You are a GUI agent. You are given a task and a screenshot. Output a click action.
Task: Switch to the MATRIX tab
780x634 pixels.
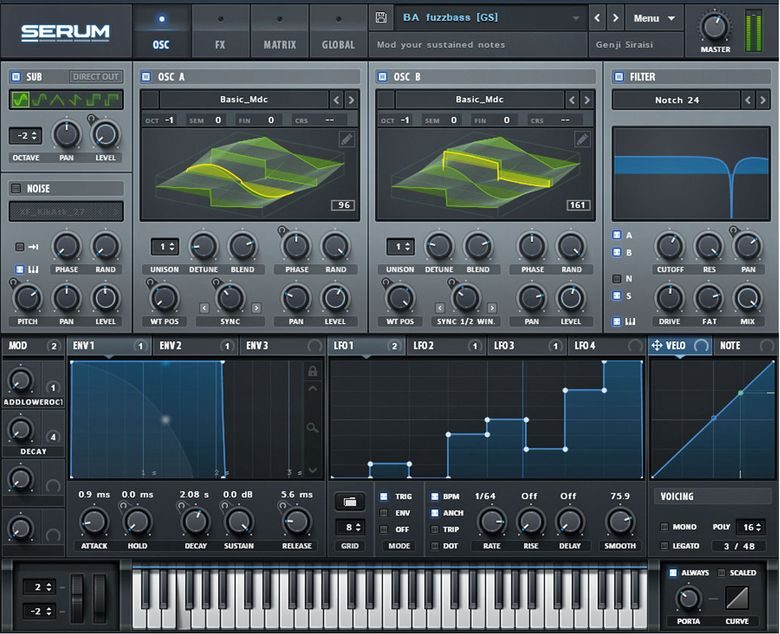coord(280,33)
